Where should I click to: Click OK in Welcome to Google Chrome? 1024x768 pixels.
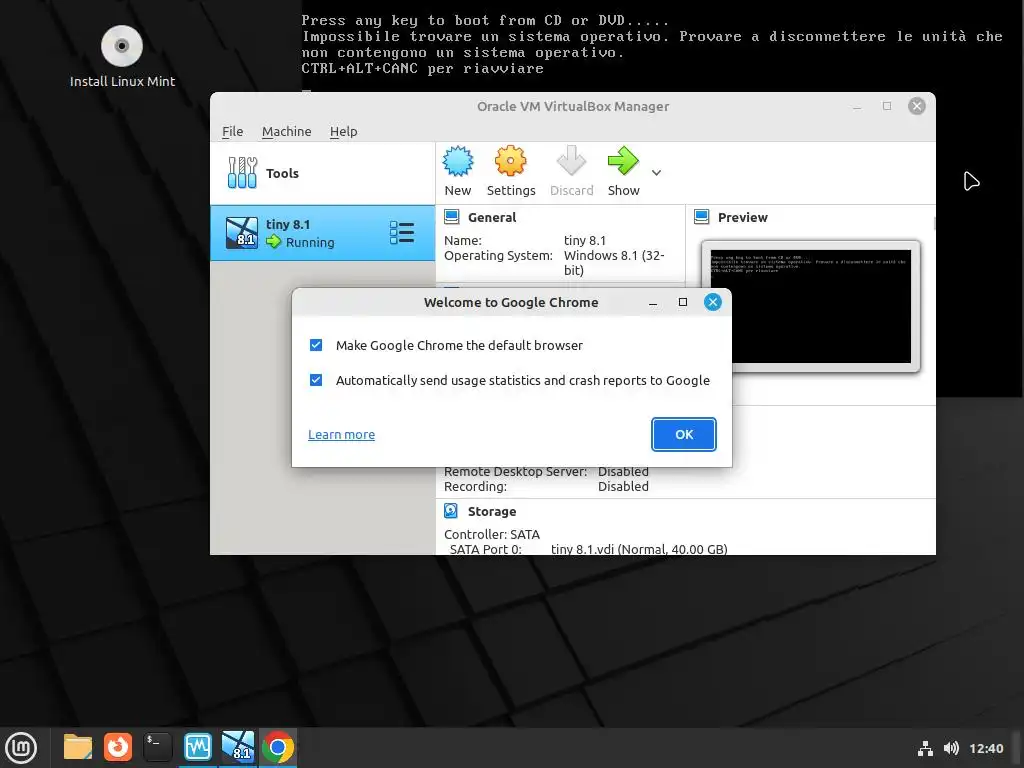pos(684,434)
